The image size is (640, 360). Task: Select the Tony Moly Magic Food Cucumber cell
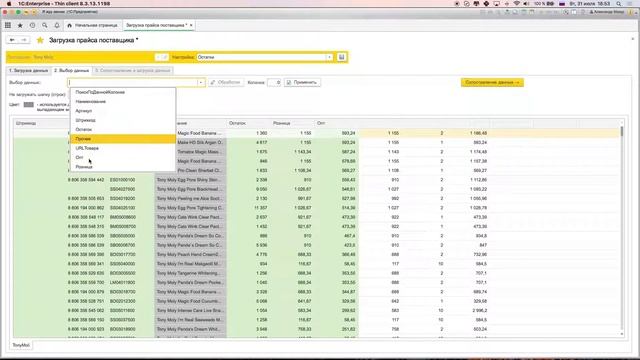coord(190,301)
